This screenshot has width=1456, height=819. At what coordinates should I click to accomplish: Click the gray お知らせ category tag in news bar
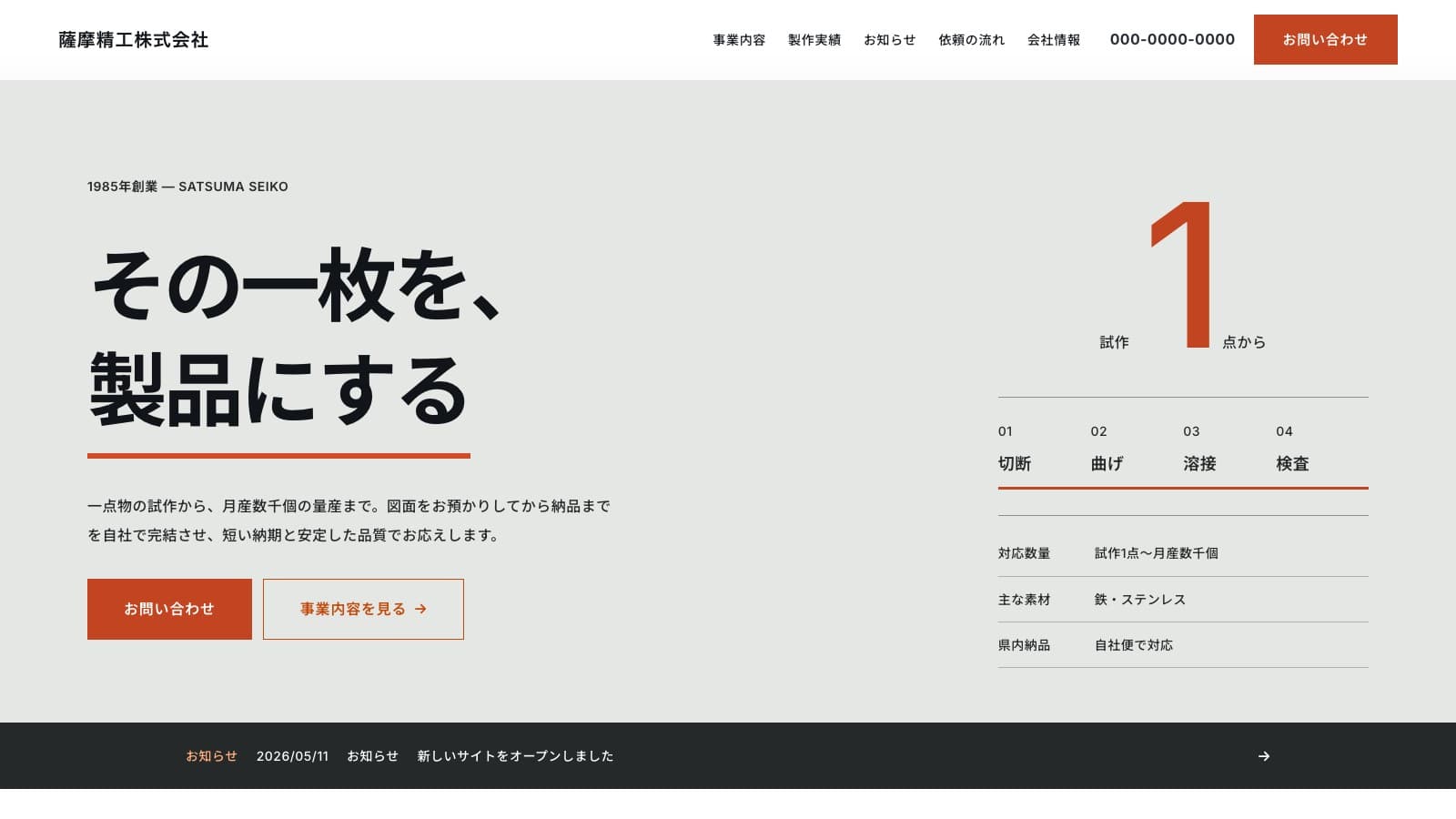[372, 756]
